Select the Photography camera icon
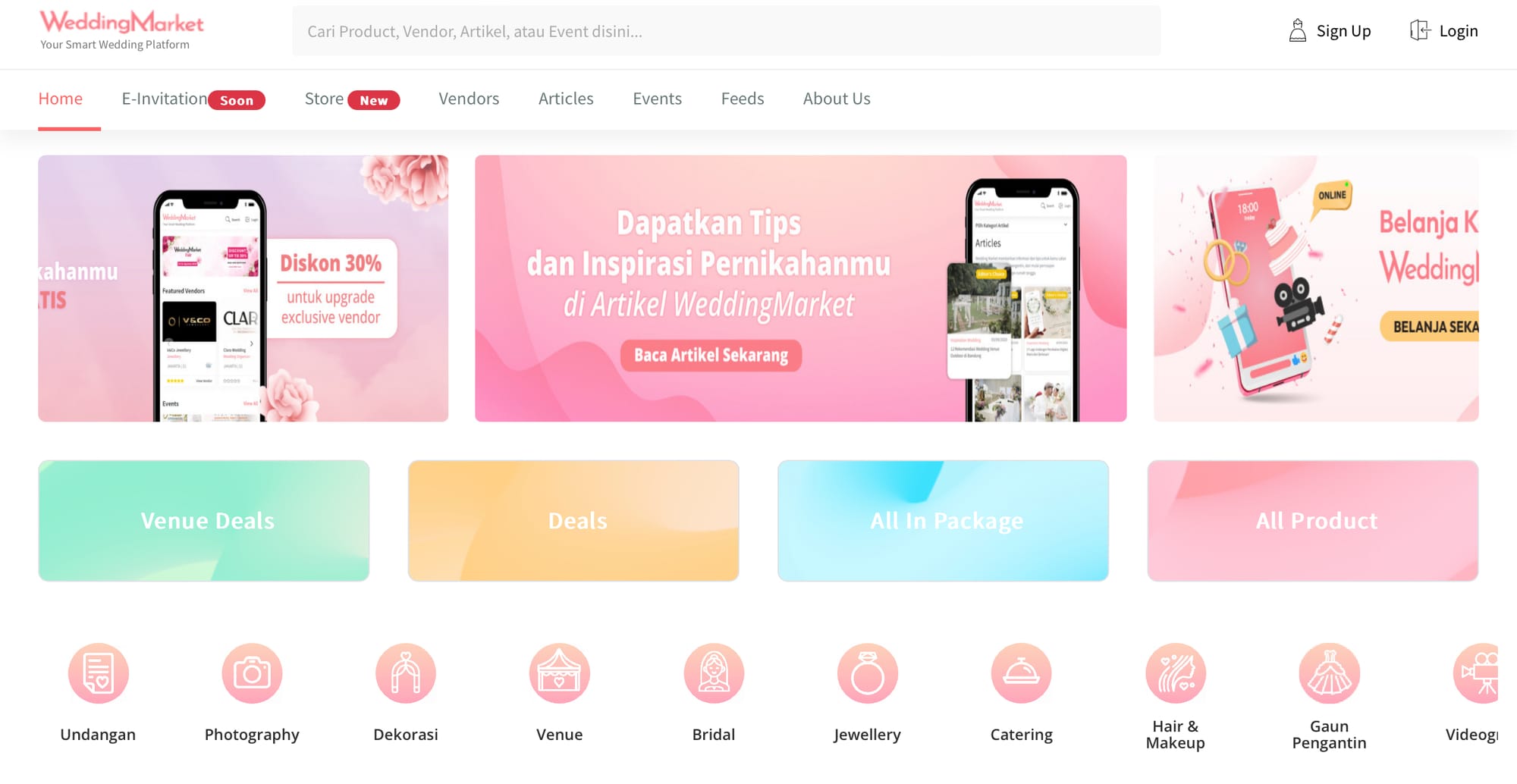Image resolution: width=1517 pixels, height=784 pixels. click(252, 673)
